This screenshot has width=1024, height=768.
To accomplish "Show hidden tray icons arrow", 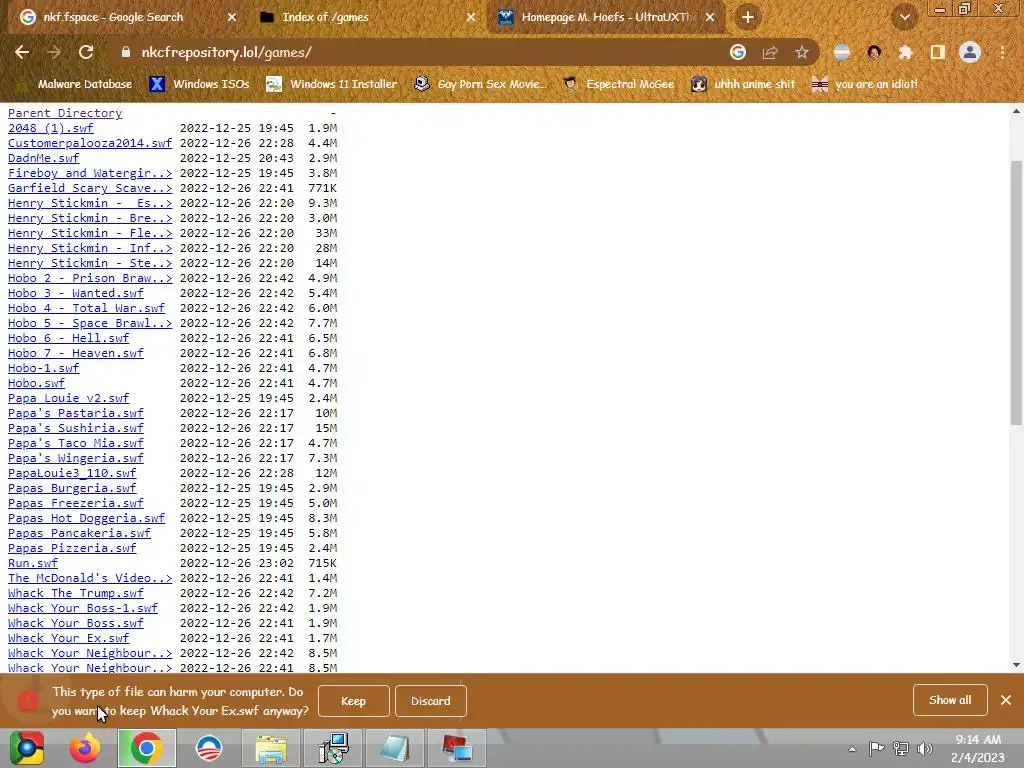I will 852,749.
